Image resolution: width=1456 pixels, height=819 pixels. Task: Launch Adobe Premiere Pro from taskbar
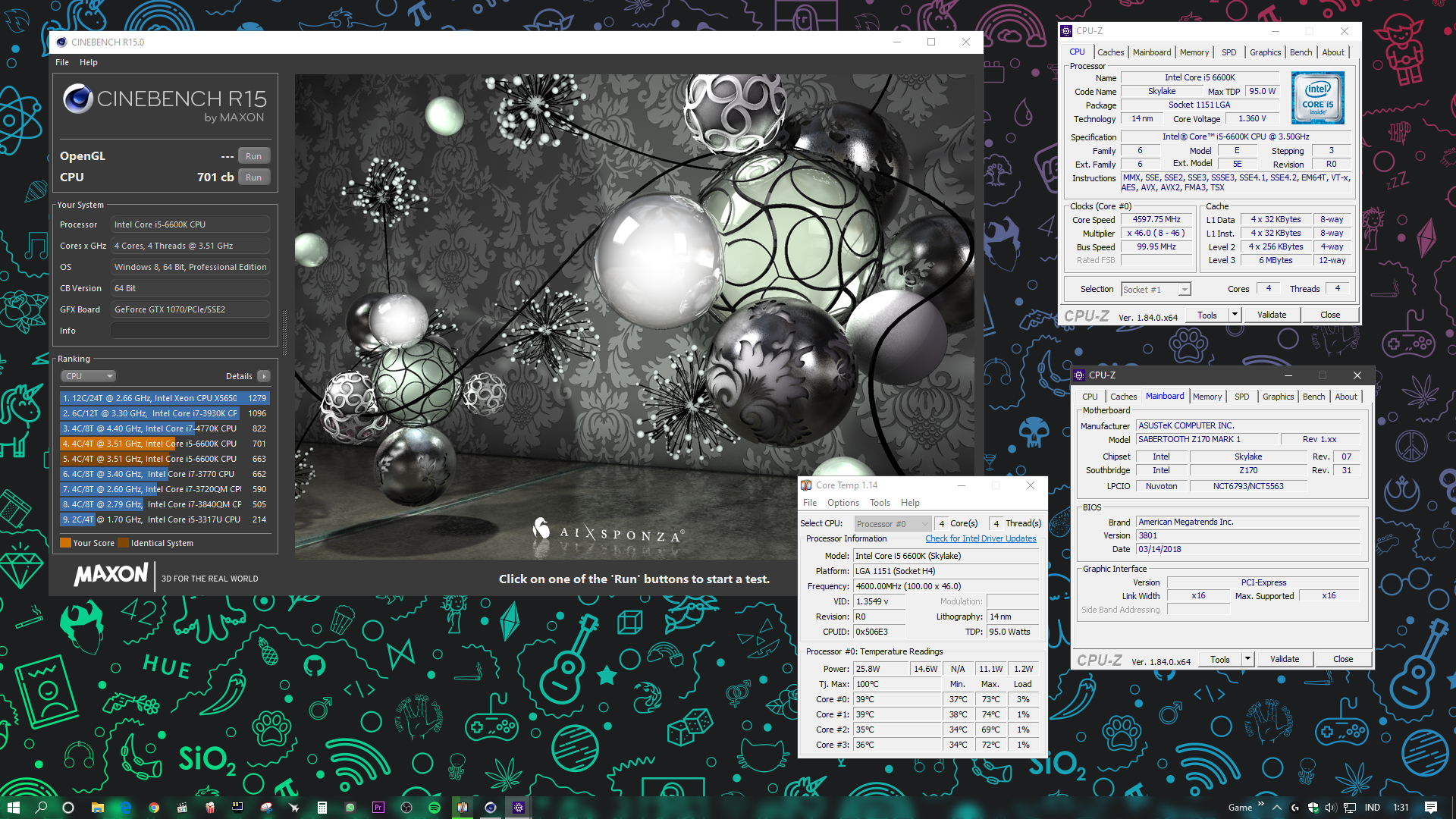pyautogui.click(x=378, y=808)
